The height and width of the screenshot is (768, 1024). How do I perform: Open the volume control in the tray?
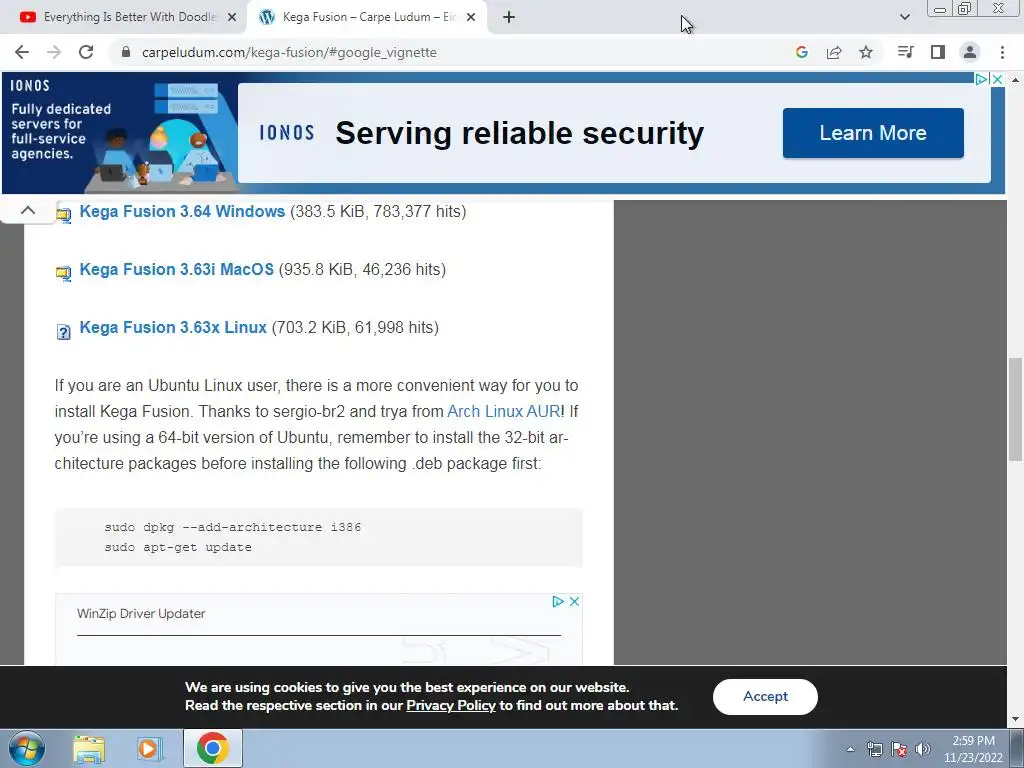point(923,749)
